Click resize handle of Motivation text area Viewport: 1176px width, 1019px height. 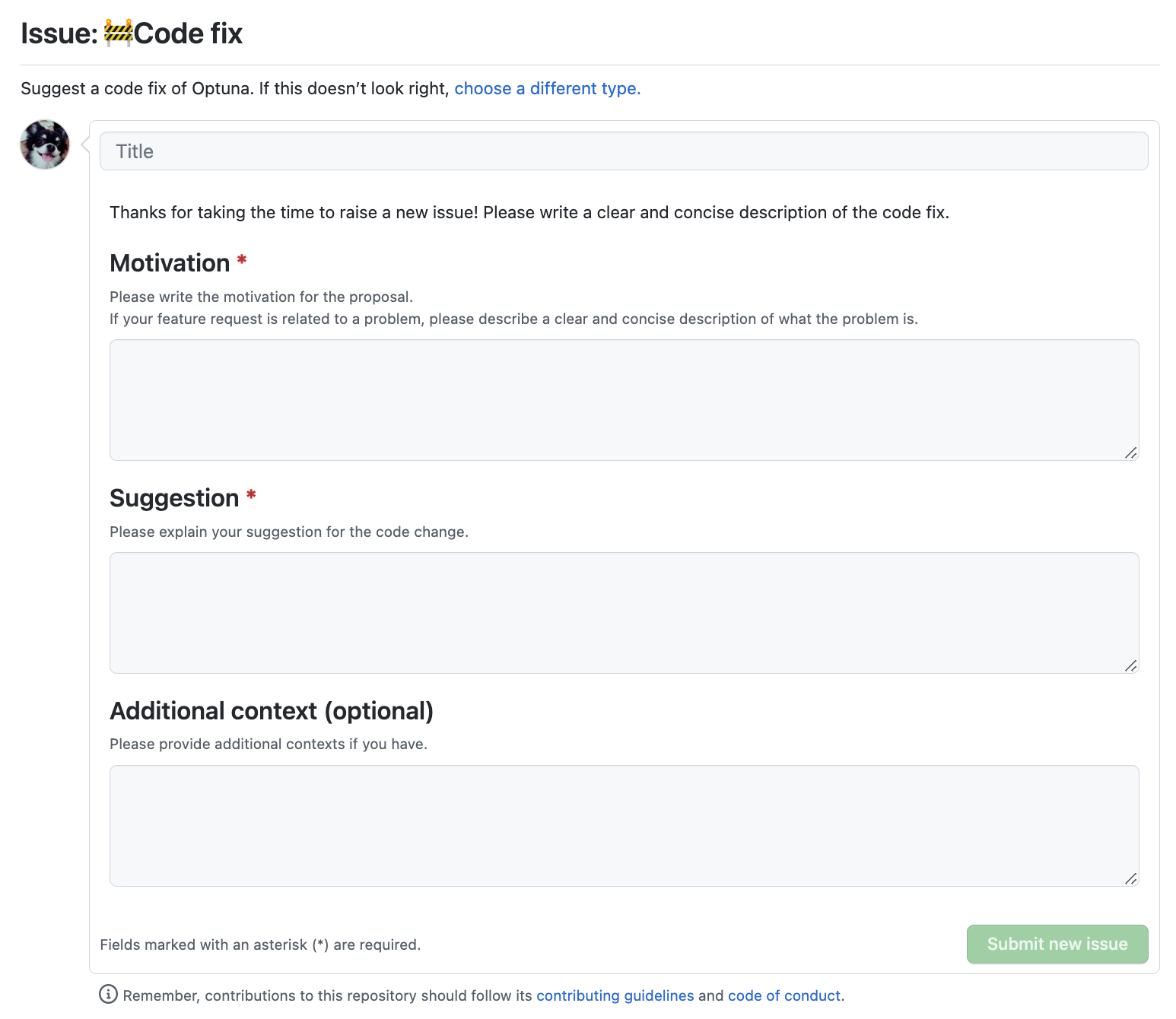point(1130,453)
